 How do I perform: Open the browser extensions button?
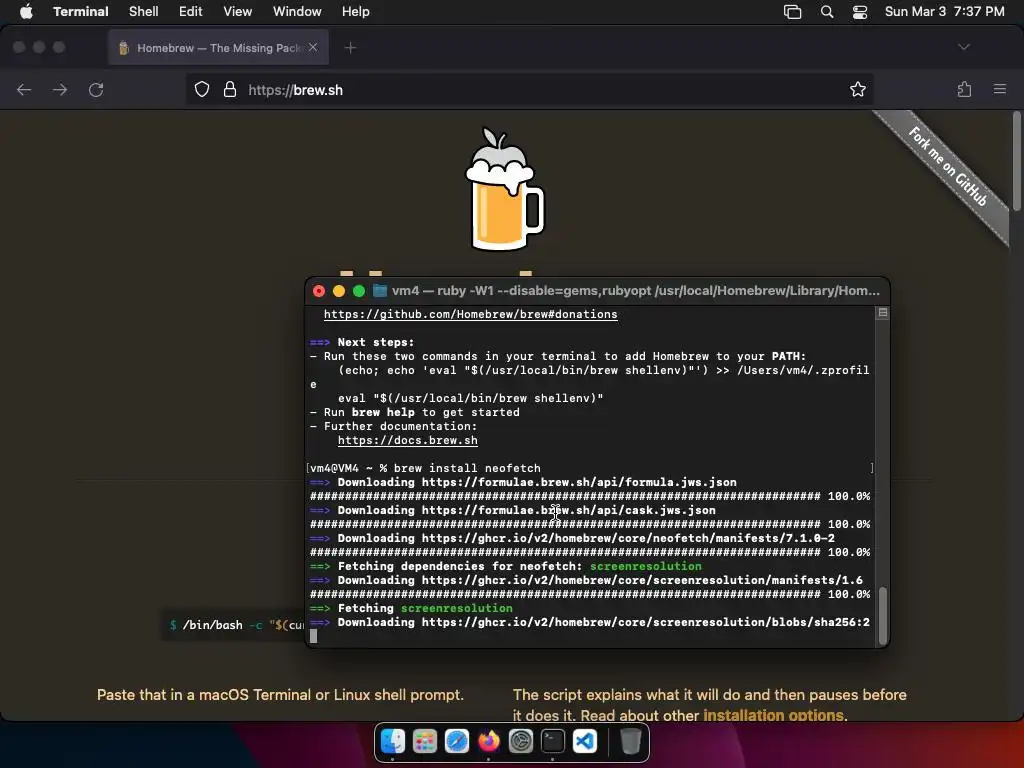coord(965,89)
